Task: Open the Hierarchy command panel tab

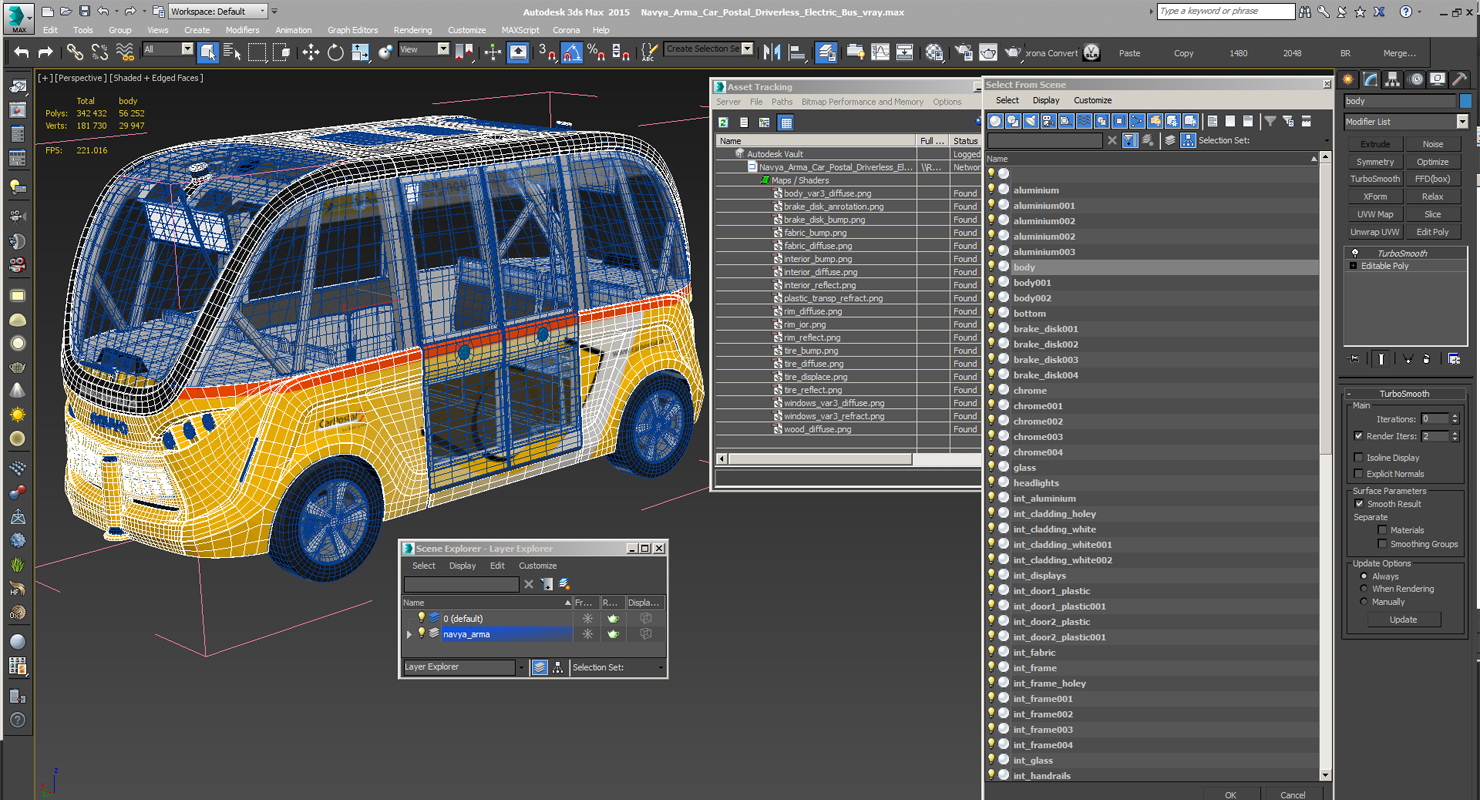Action: (x=1393, y=79)
